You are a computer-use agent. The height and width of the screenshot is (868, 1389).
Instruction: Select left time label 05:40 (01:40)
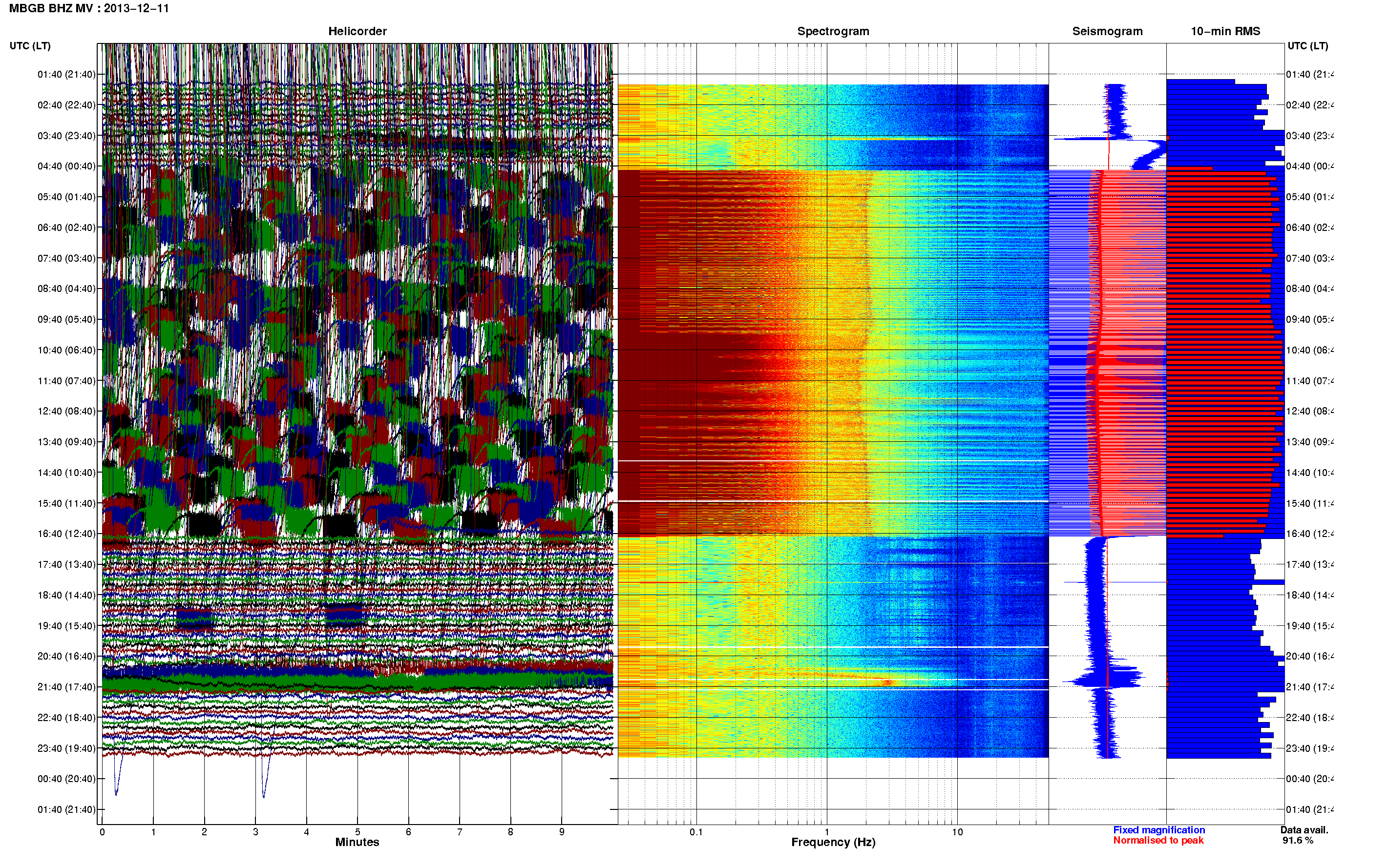click(x=66, y=197)
